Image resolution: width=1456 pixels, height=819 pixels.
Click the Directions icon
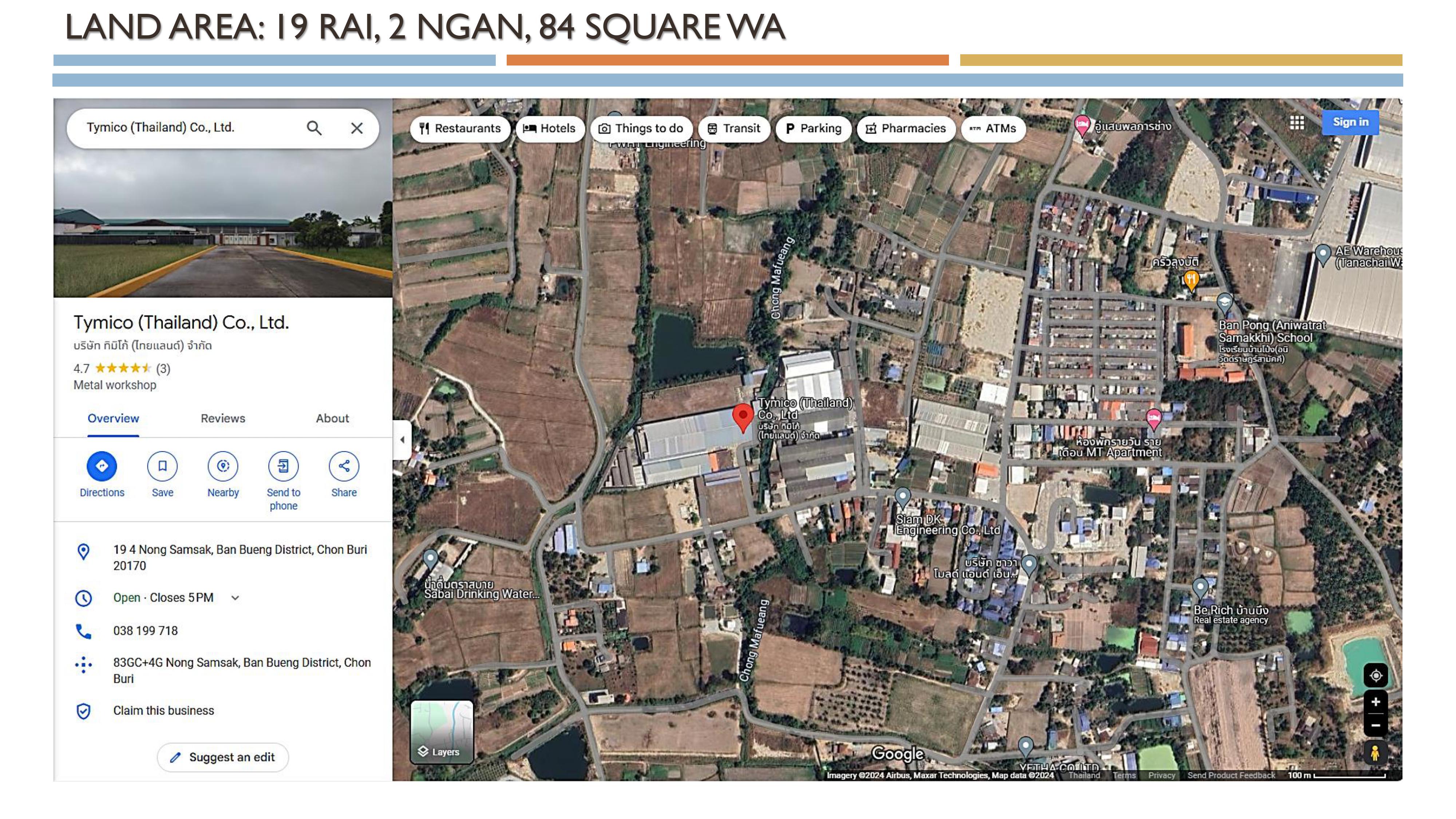tap(102, 466)
